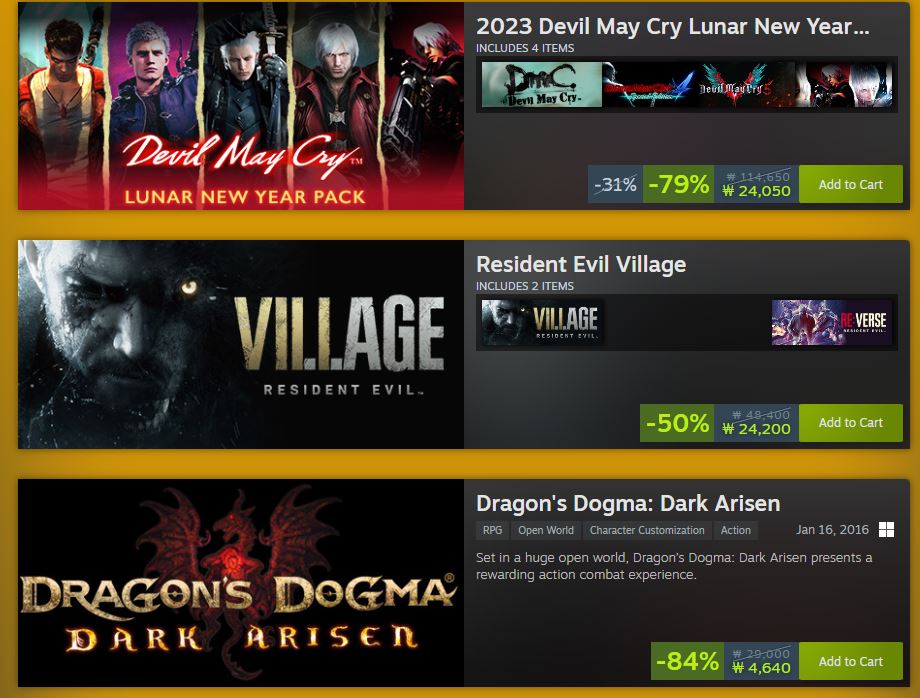Click the Devil May Cry Lunar New Year banner

(241, 106)
